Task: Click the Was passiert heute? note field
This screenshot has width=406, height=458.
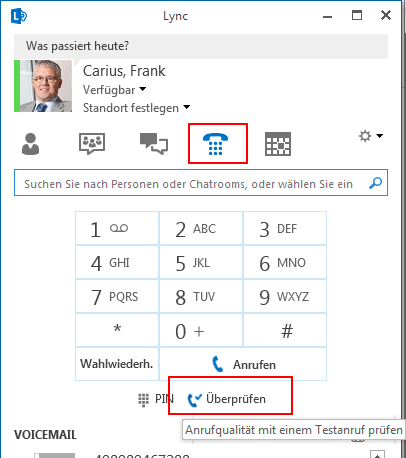Action: click(201, 46)
